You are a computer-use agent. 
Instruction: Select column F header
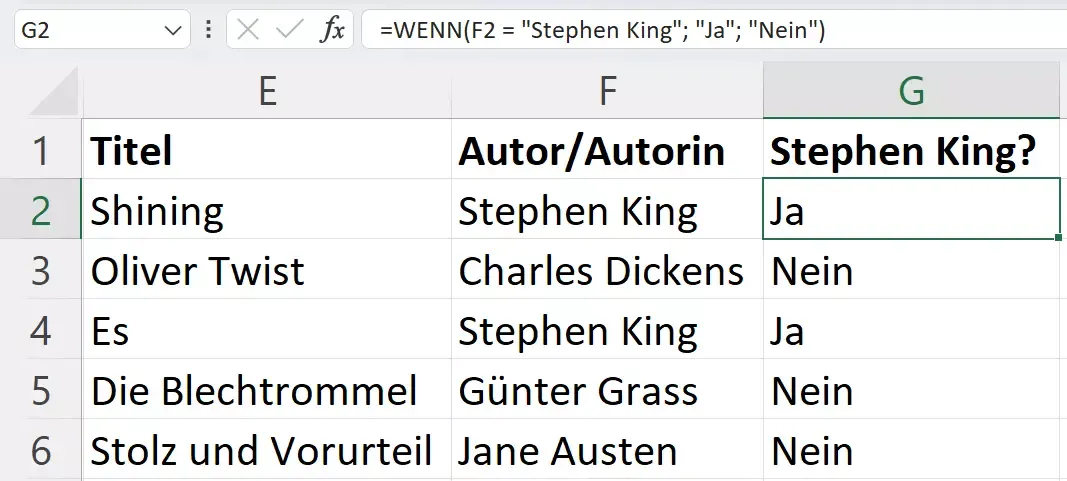pos(607,92)
